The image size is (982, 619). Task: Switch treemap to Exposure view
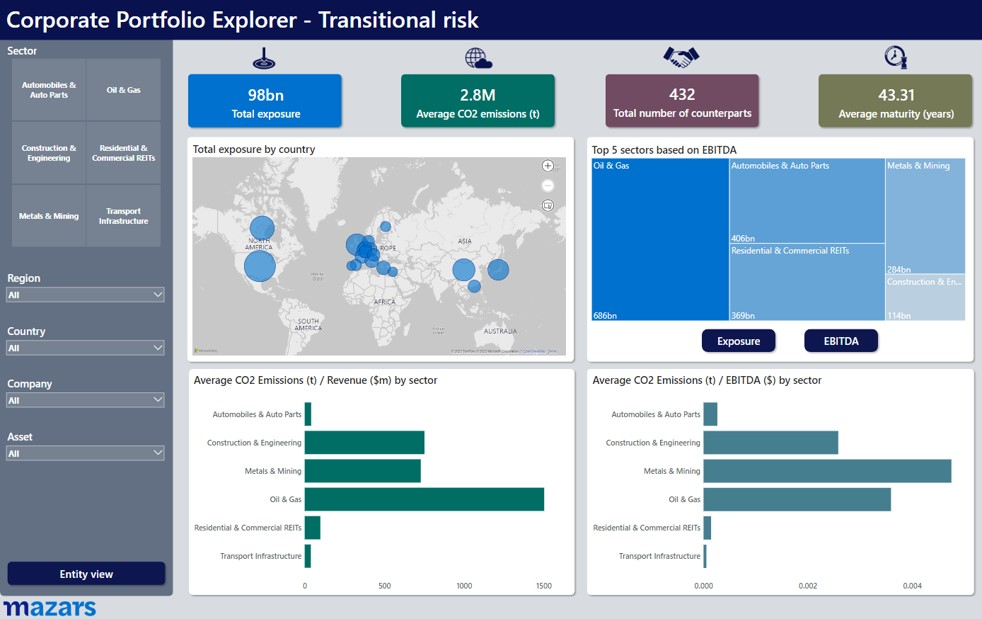tap(738, 341)
